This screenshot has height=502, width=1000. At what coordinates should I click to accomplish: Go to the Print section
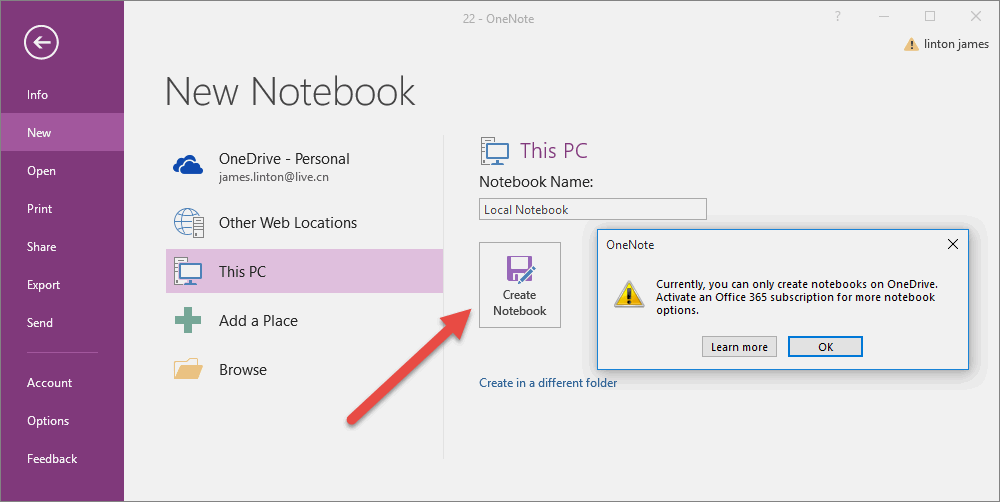(x=40, y=209)
